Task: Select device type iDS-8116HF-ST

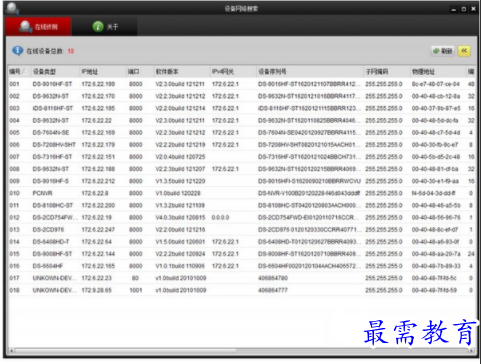Action: pyautogui.click(x=52, y=108)
